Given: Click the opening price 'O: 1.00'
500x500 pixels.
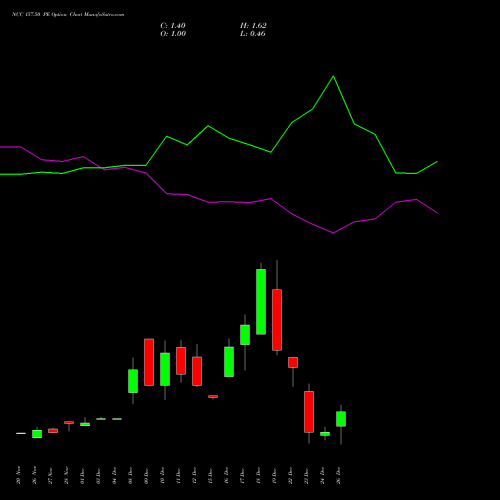Looking at the screenshot, I should tap(173, 34).
